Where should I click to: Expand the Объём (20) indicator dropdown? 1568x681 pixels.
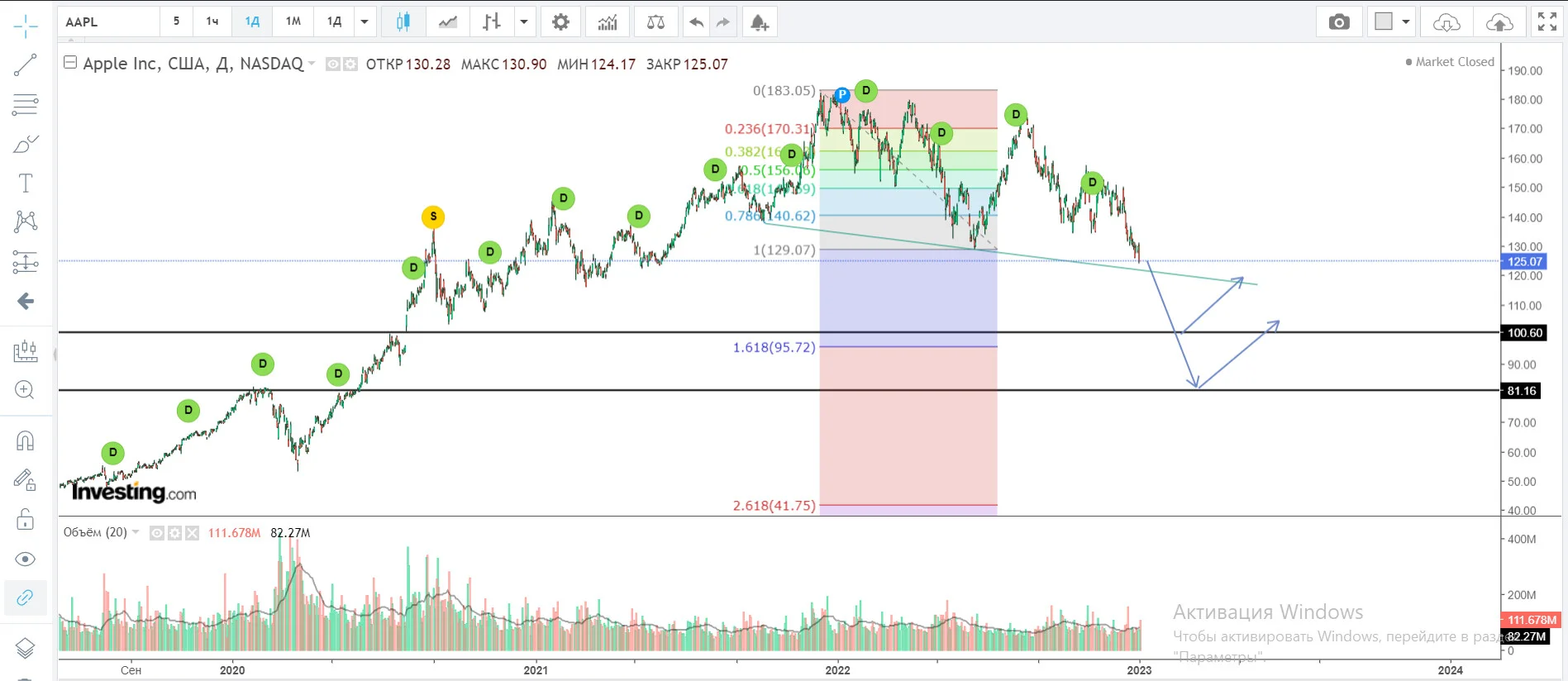click(x=136, y=532)
